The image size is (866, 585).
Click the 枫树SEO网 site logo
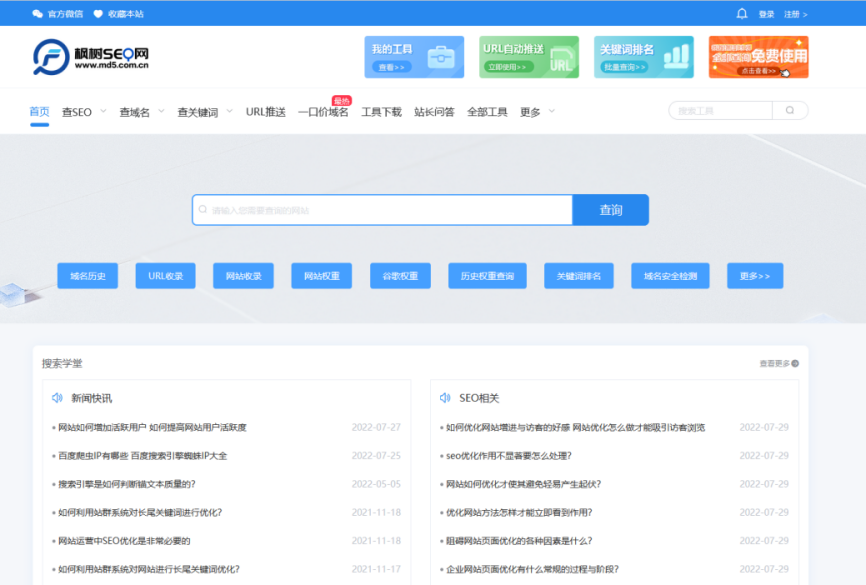pos(91,57)
